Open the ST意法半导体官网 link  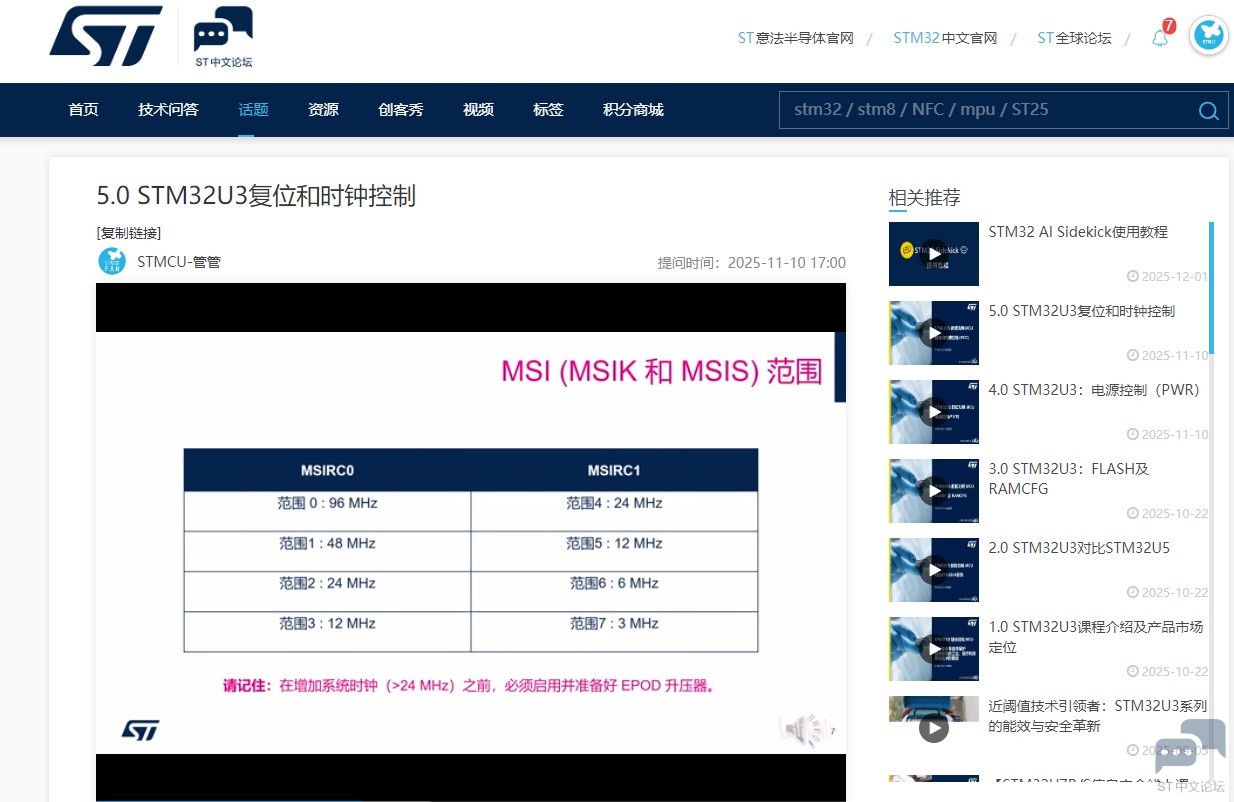pos(795,38)
